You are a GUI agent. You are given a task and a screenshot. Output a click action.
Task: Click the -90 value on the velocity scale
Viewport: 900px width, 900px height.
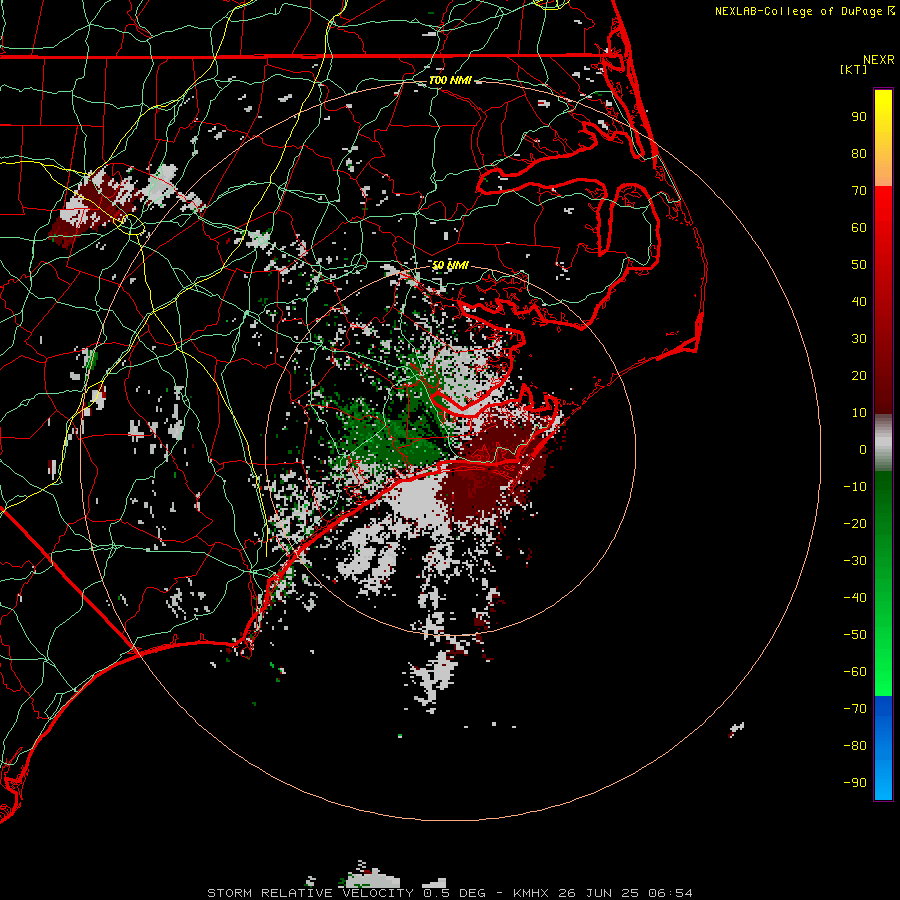click(x=855, y=783)
